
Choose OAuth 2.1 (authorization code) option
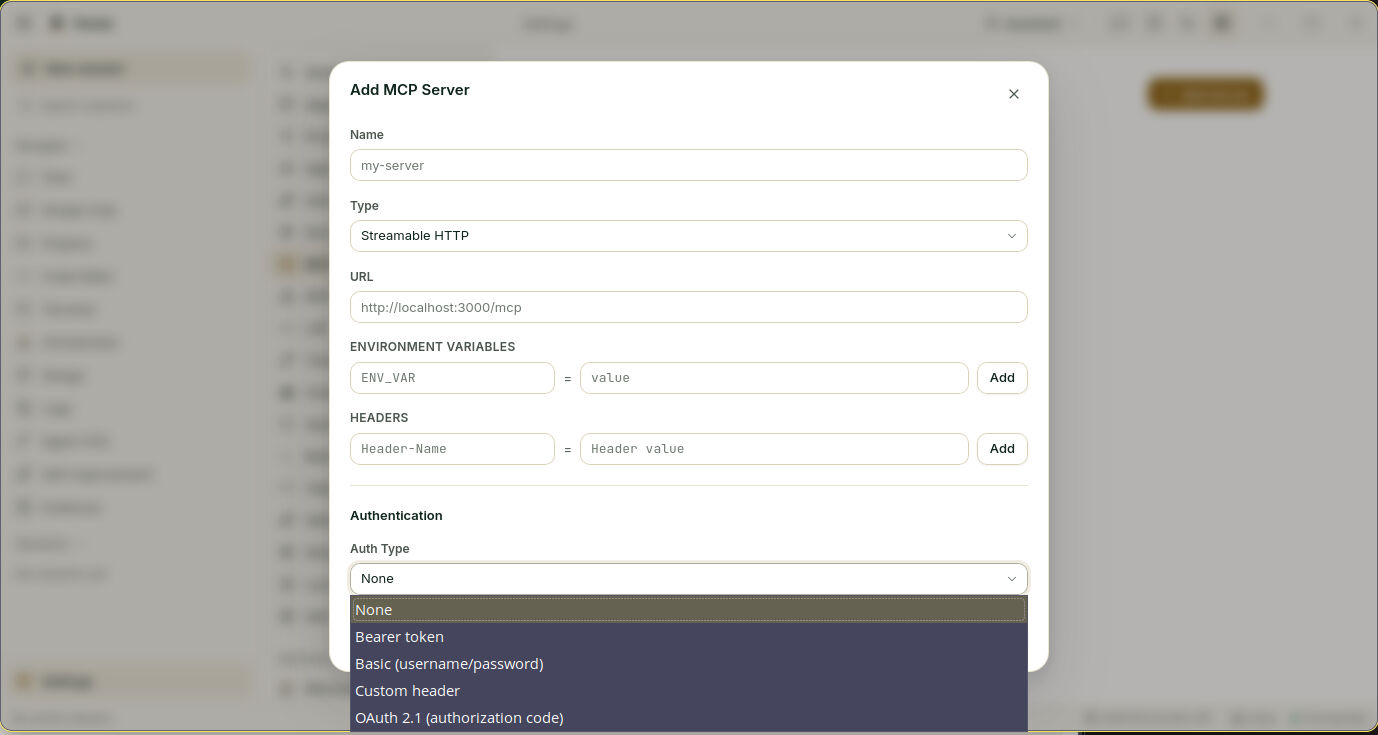click(x=688, y=718)
